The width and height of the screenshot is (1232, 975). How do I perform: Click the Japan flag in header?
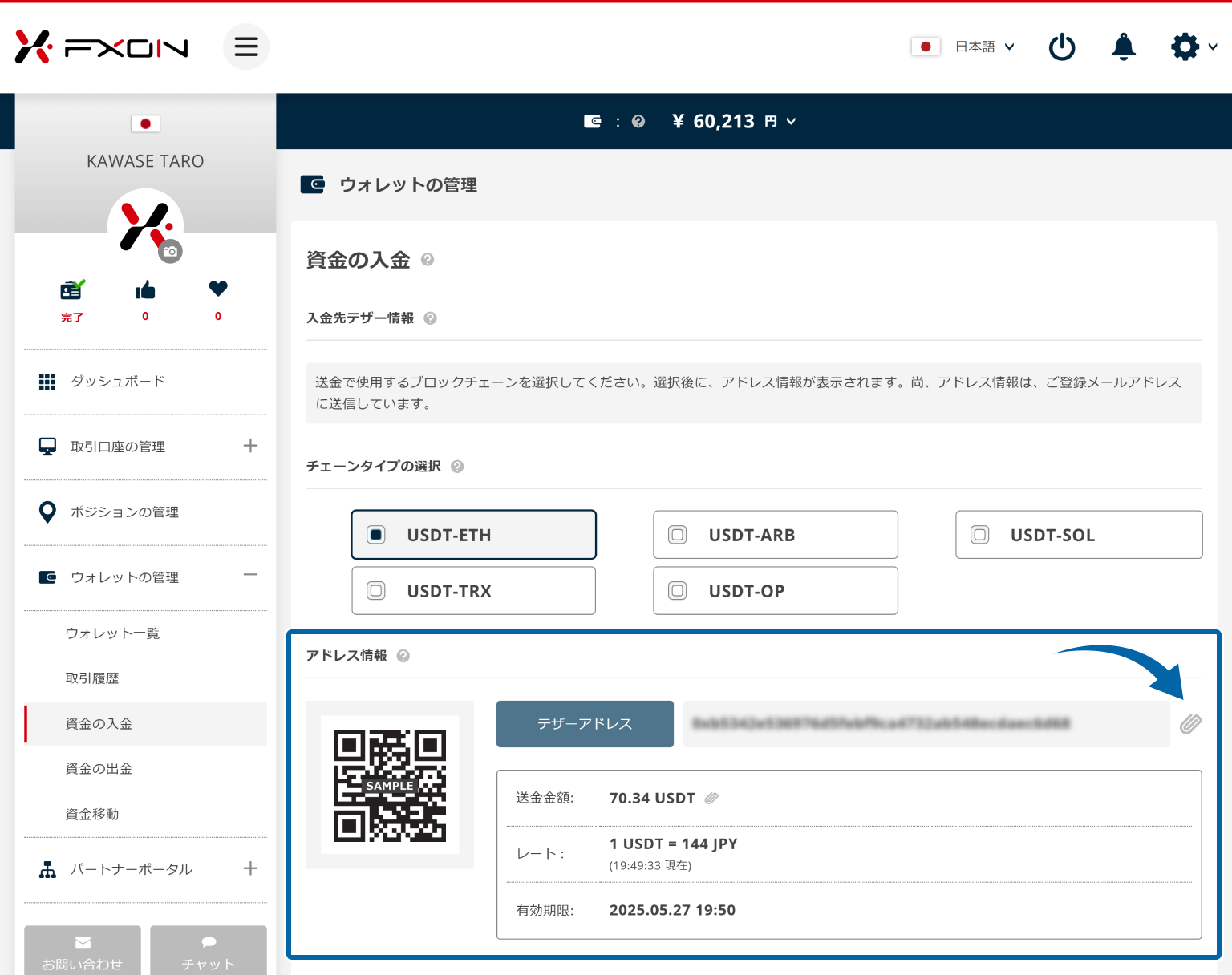coord(926,47)
